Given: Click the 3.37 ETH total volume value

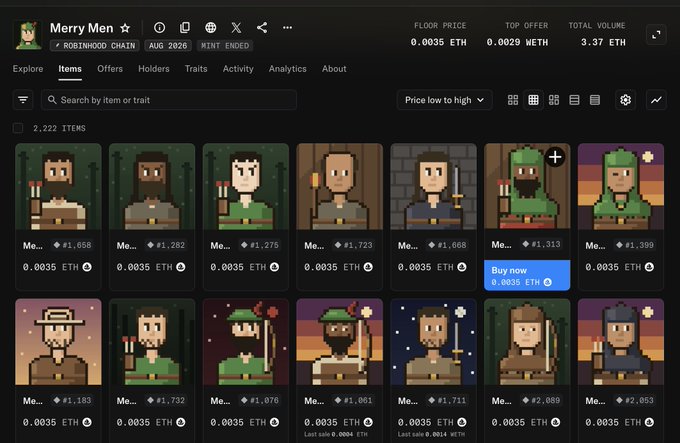Looking at the screenshot, I should [x=603, y=42].
